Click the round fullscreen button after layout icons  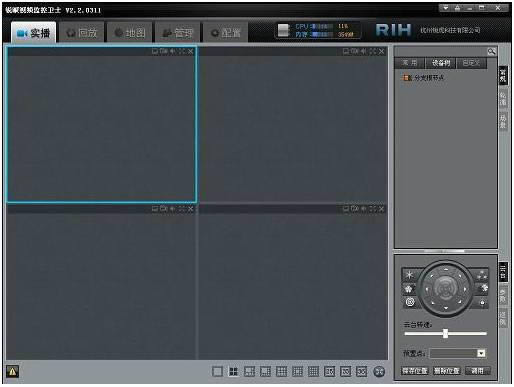tap(379, 371)
